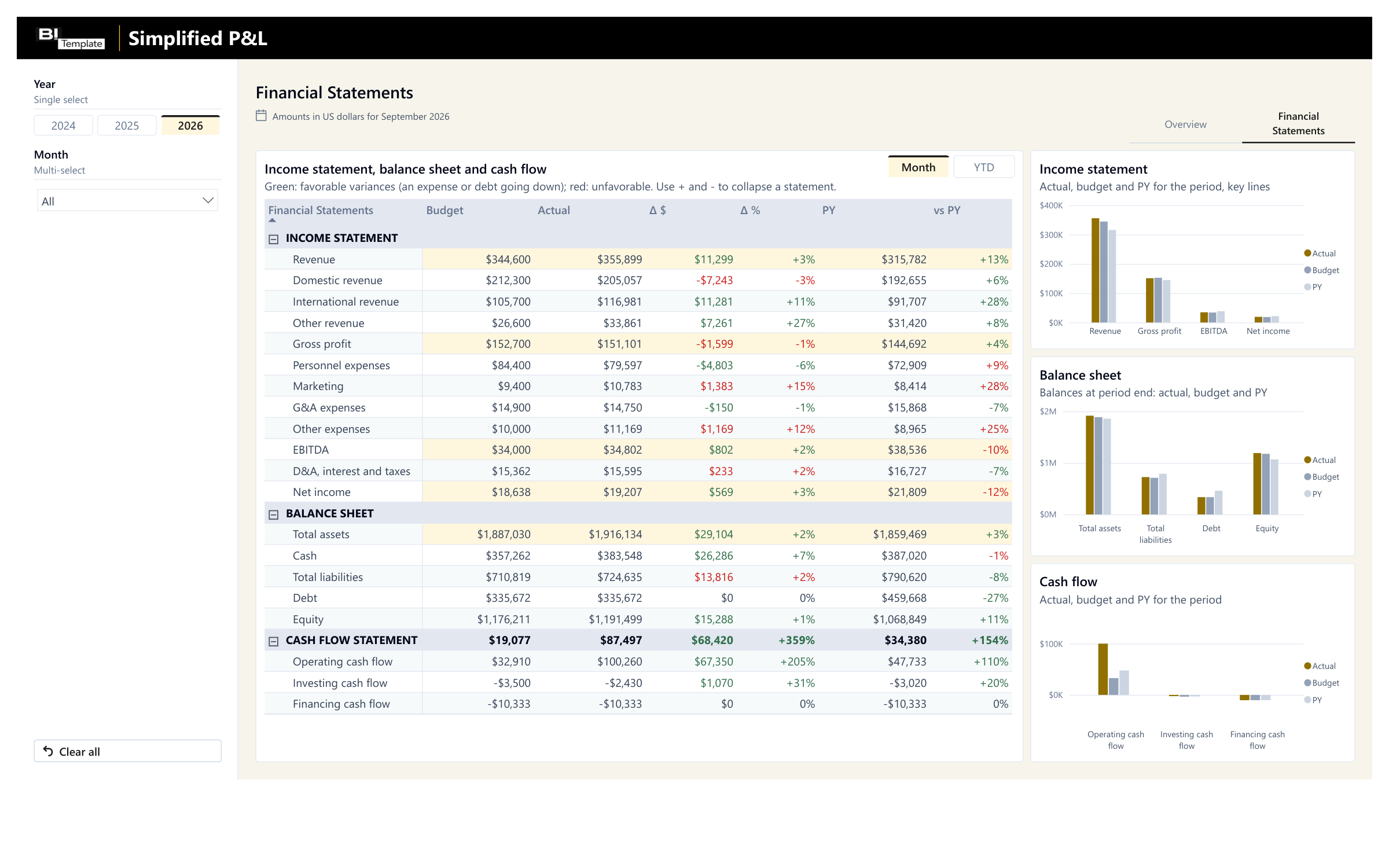The height and width of the screenshot is (868, 1389).
Task: Click Debt PY value $459,668
Action: (904, 598)
